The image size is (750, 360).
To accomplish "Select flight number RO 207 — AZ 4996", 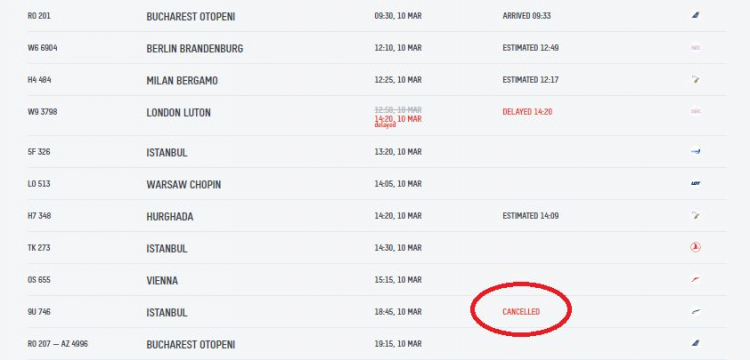I will click(58, 344).
